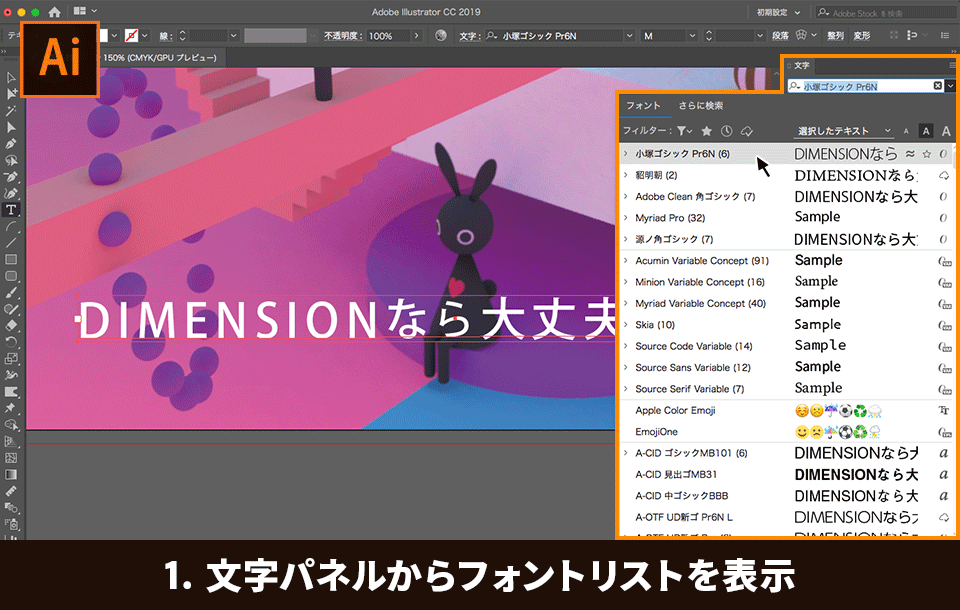Open the 不透明度 opacity link
This screenshot has width=960, height=610.
pos(343,36)
